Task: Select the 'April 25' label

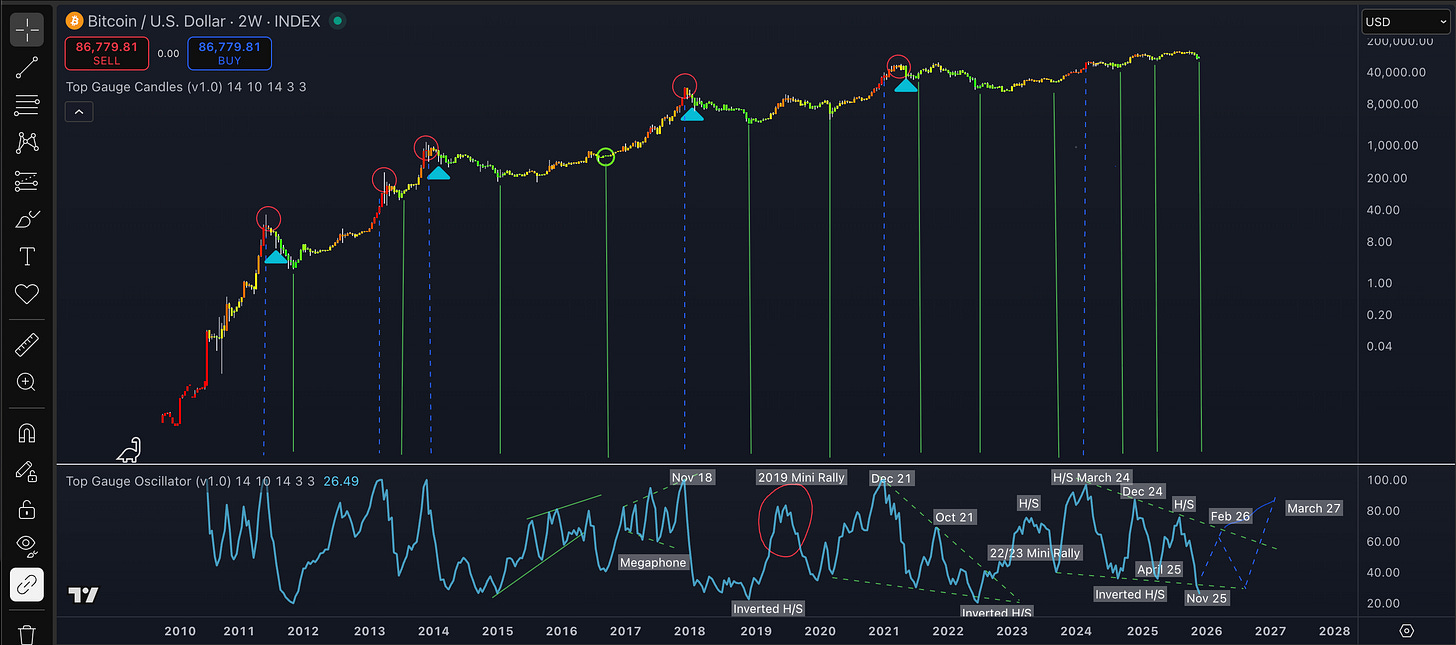Action: (x=1159, y=569)
